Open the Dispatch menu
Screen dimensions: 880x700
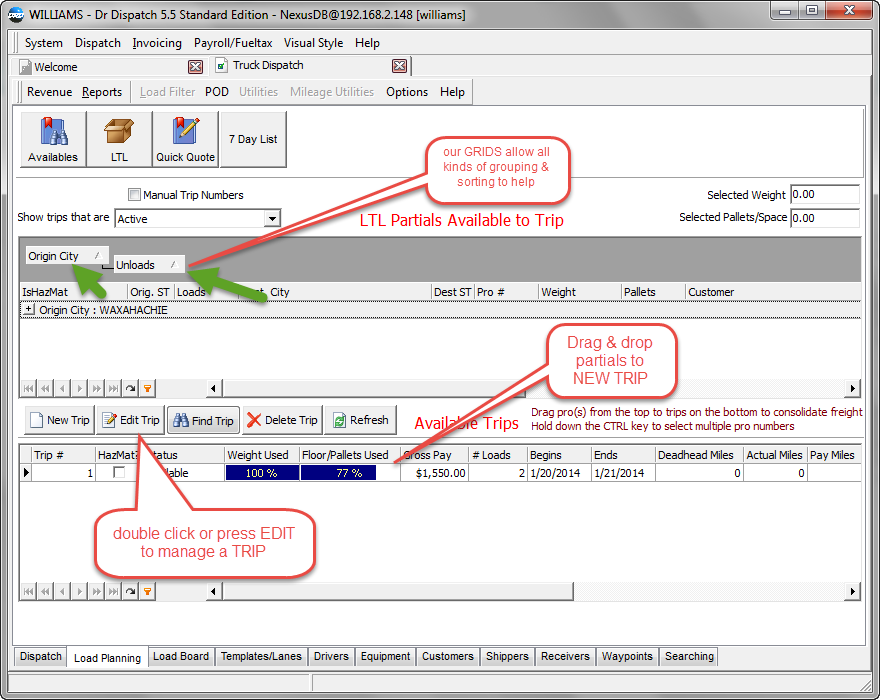[98, 43]
